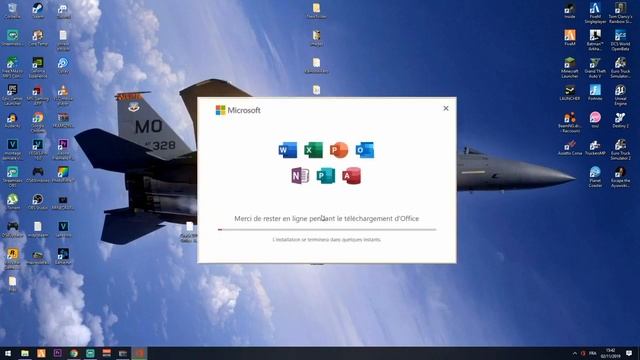Open the Windows notification center

point(629,353)
